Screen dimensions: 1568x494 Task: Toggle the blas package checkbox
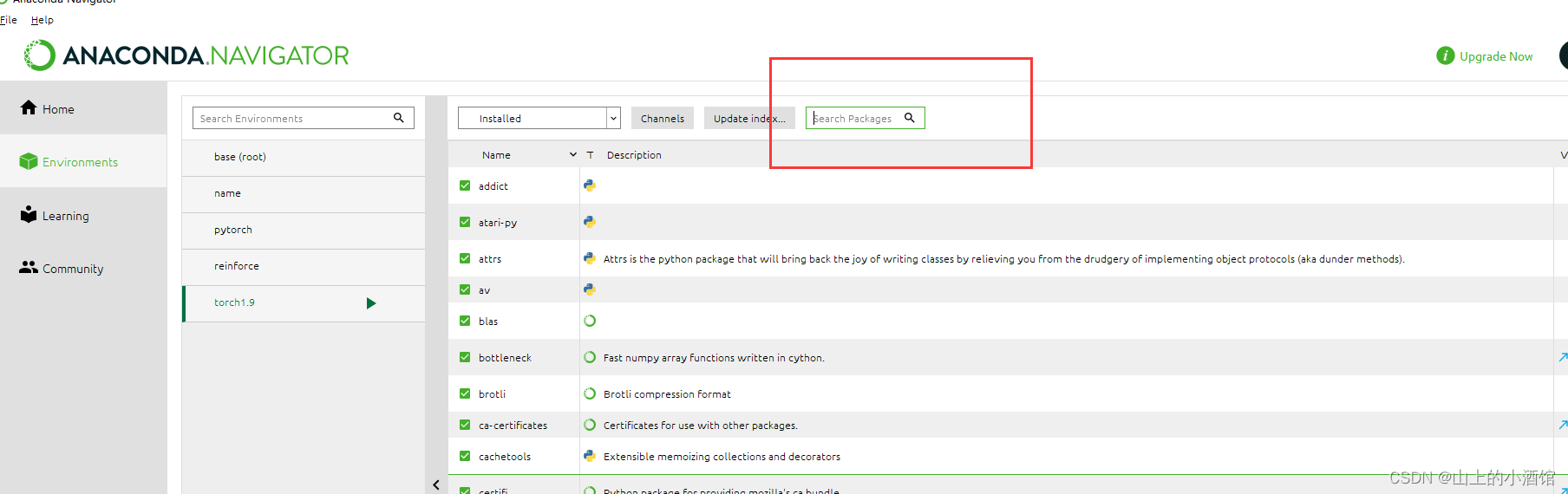465,321
